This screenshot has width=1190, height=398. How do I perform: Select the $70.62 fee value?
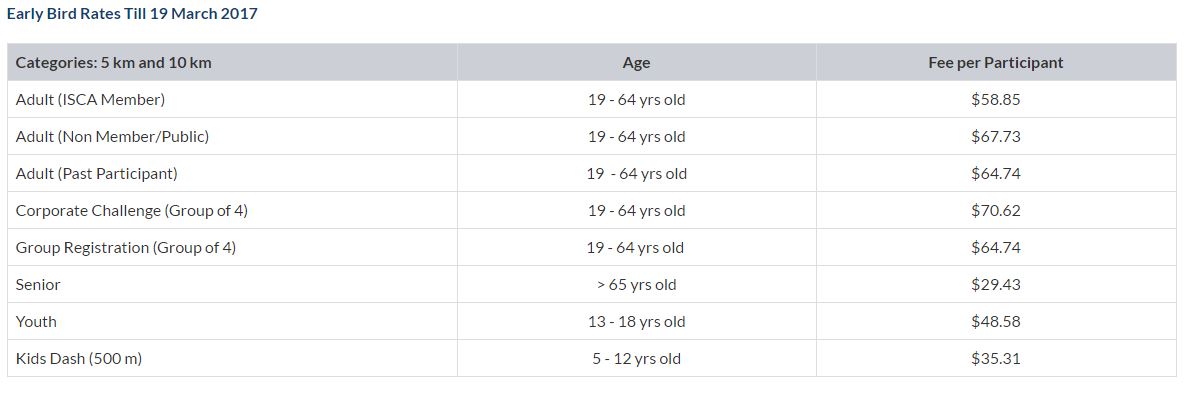coord(996,211)
